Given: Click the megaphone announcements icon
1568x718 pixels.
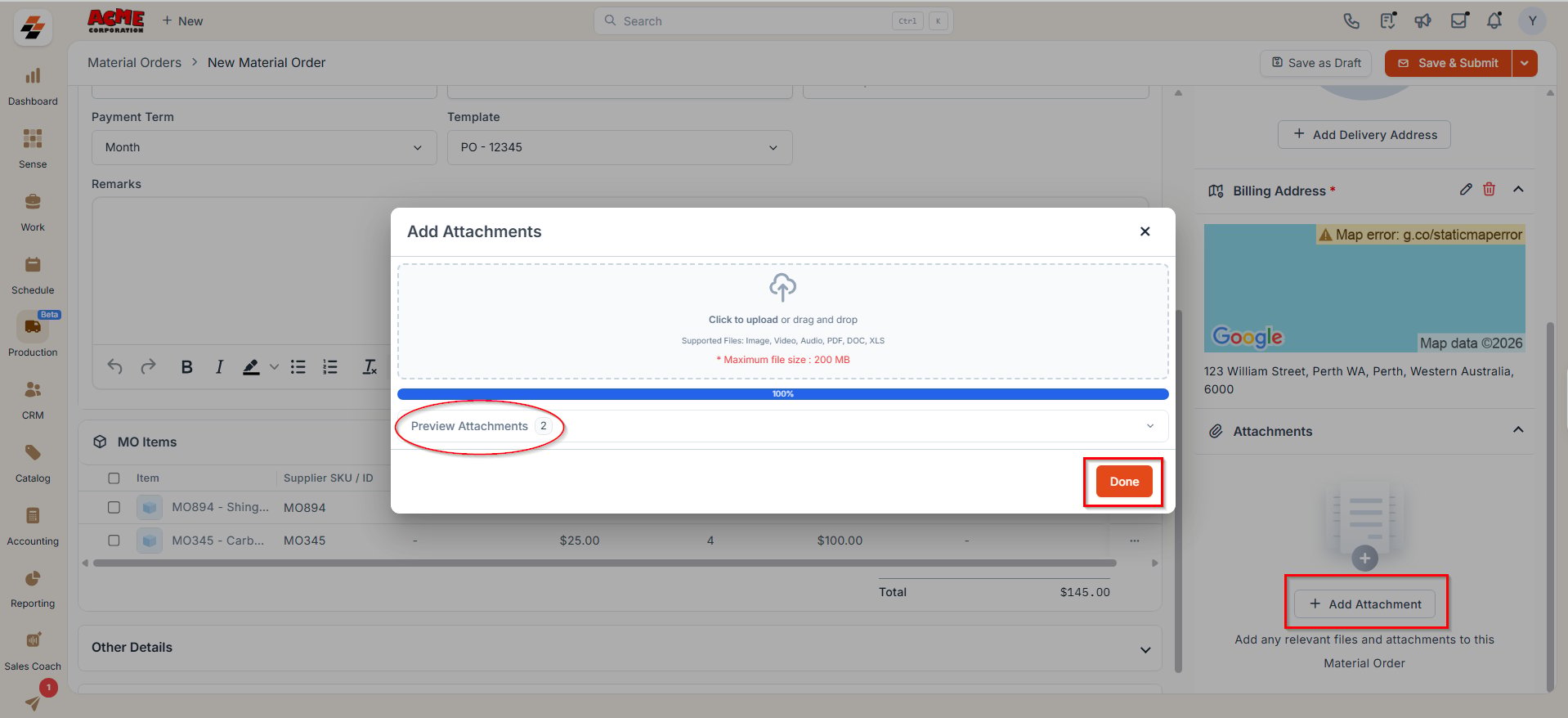Looking at the screenshot, I should (1423, 21).
